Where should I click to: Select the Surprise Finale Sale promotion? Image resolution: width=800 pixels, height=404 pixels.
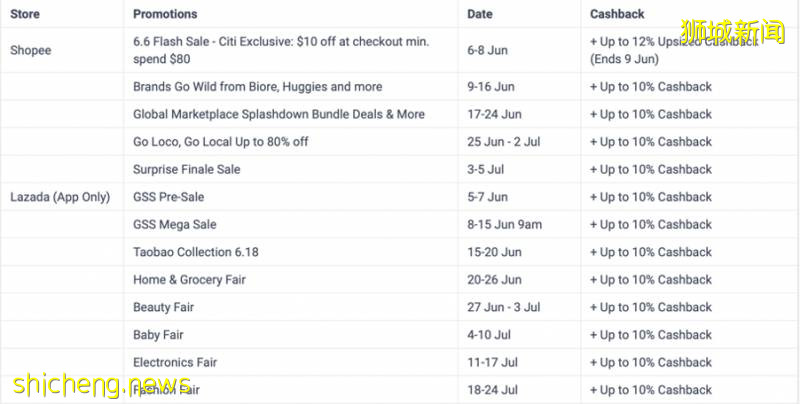click(187, 169)
